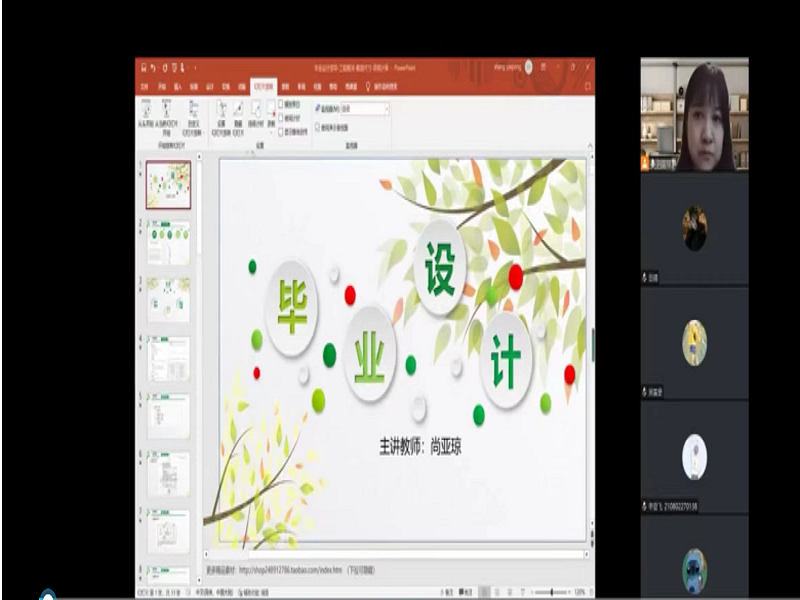
Task: Launch Rehearse Timings (排练计时)
Action: 256,114
